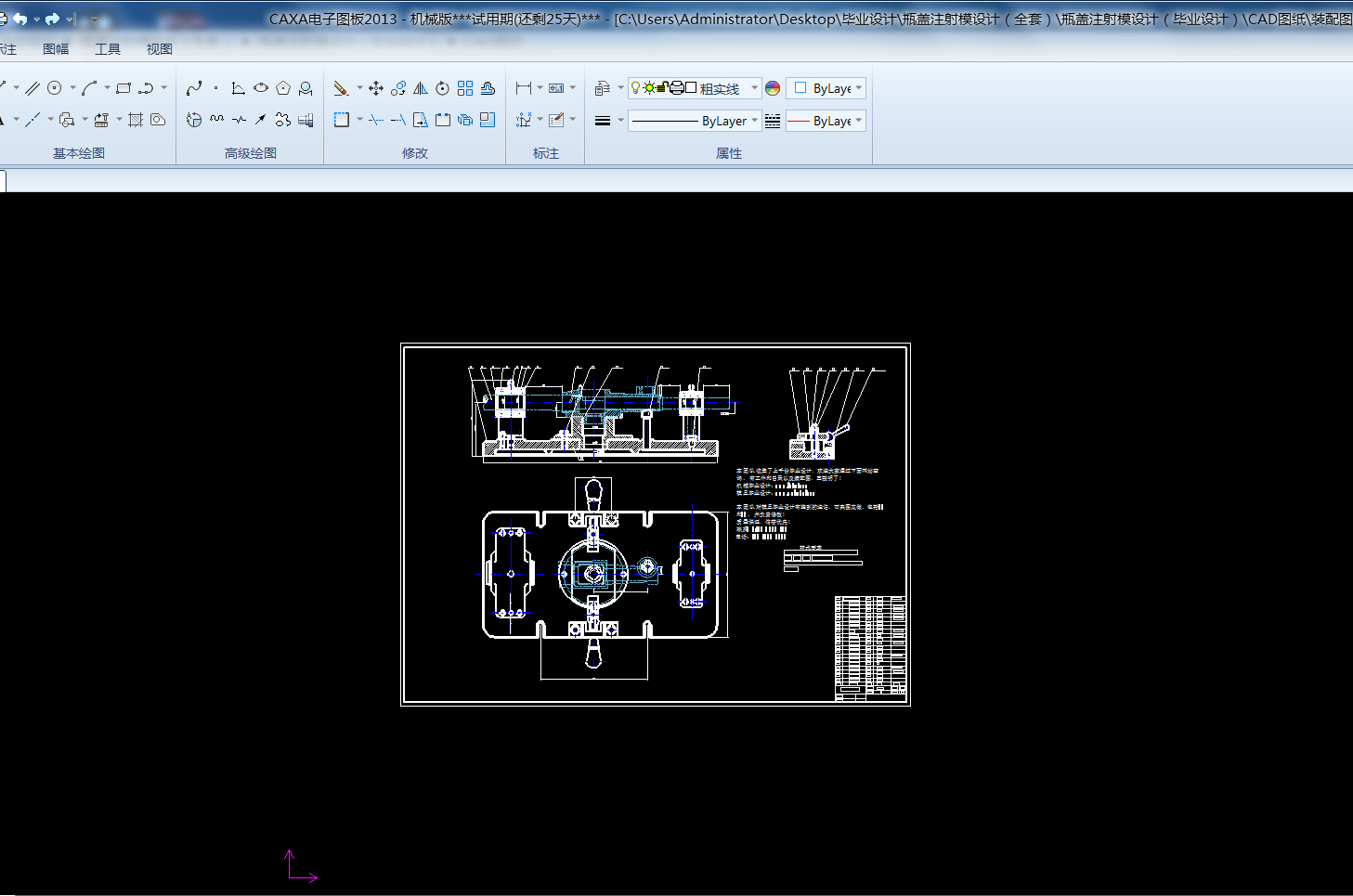1353x896 pixels.
Task: Select the Point drawing tool
Action: tap(215, 88)
